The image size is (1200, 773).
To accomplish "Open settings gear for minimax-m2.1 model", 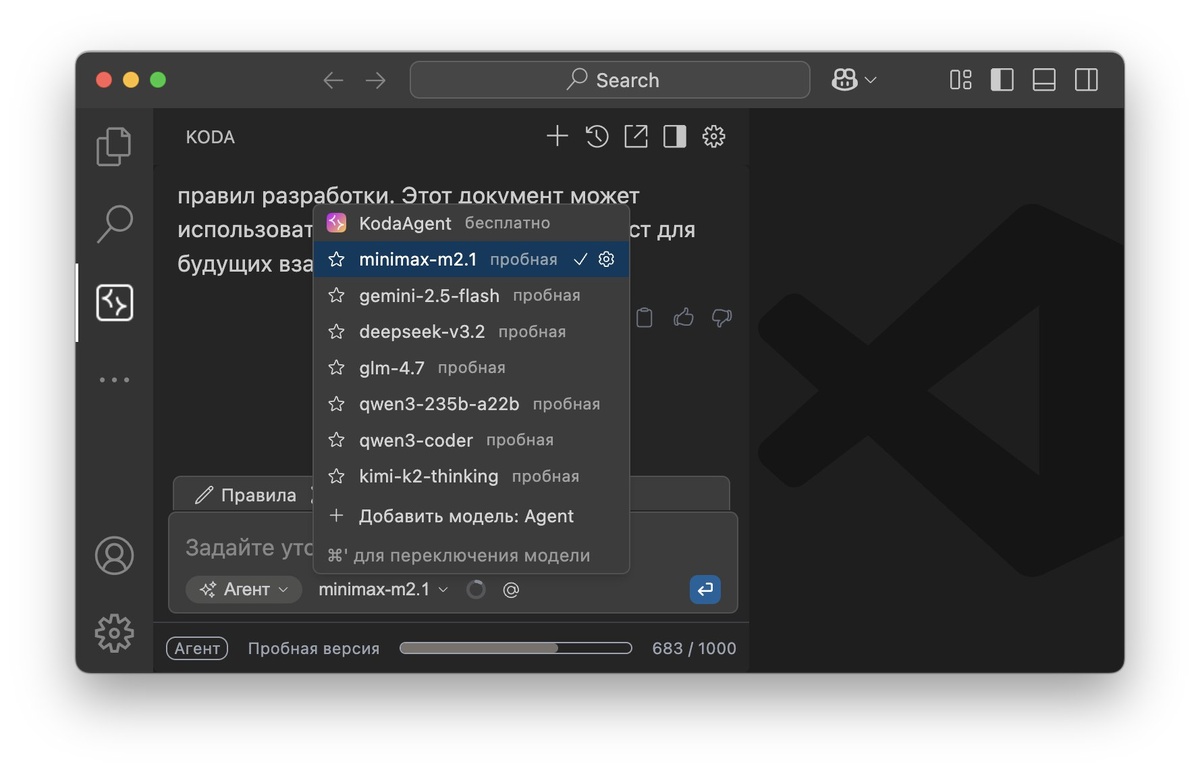I will pyautogui.click(x=606, y=259).
